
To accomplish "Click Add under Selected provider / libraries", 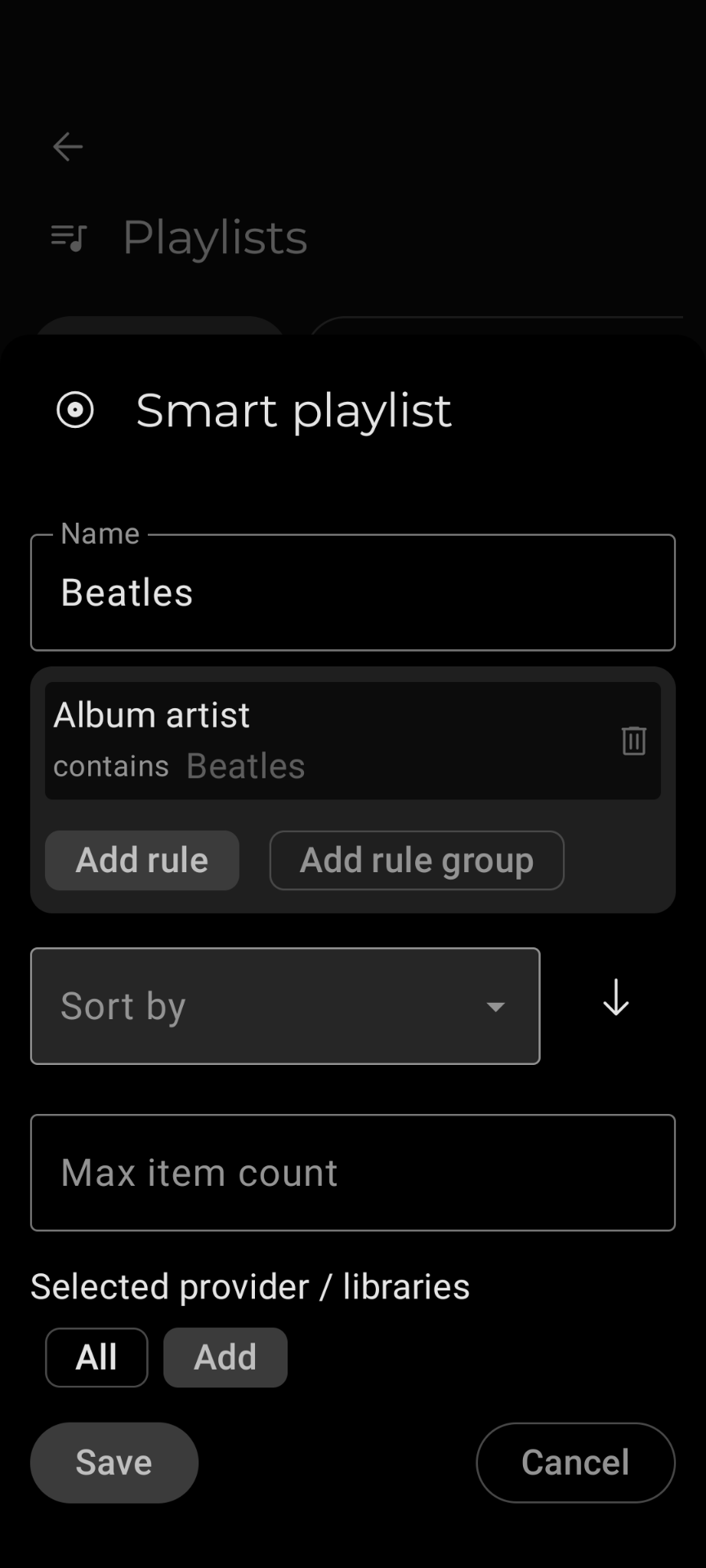I will [x=226, y=1357].
